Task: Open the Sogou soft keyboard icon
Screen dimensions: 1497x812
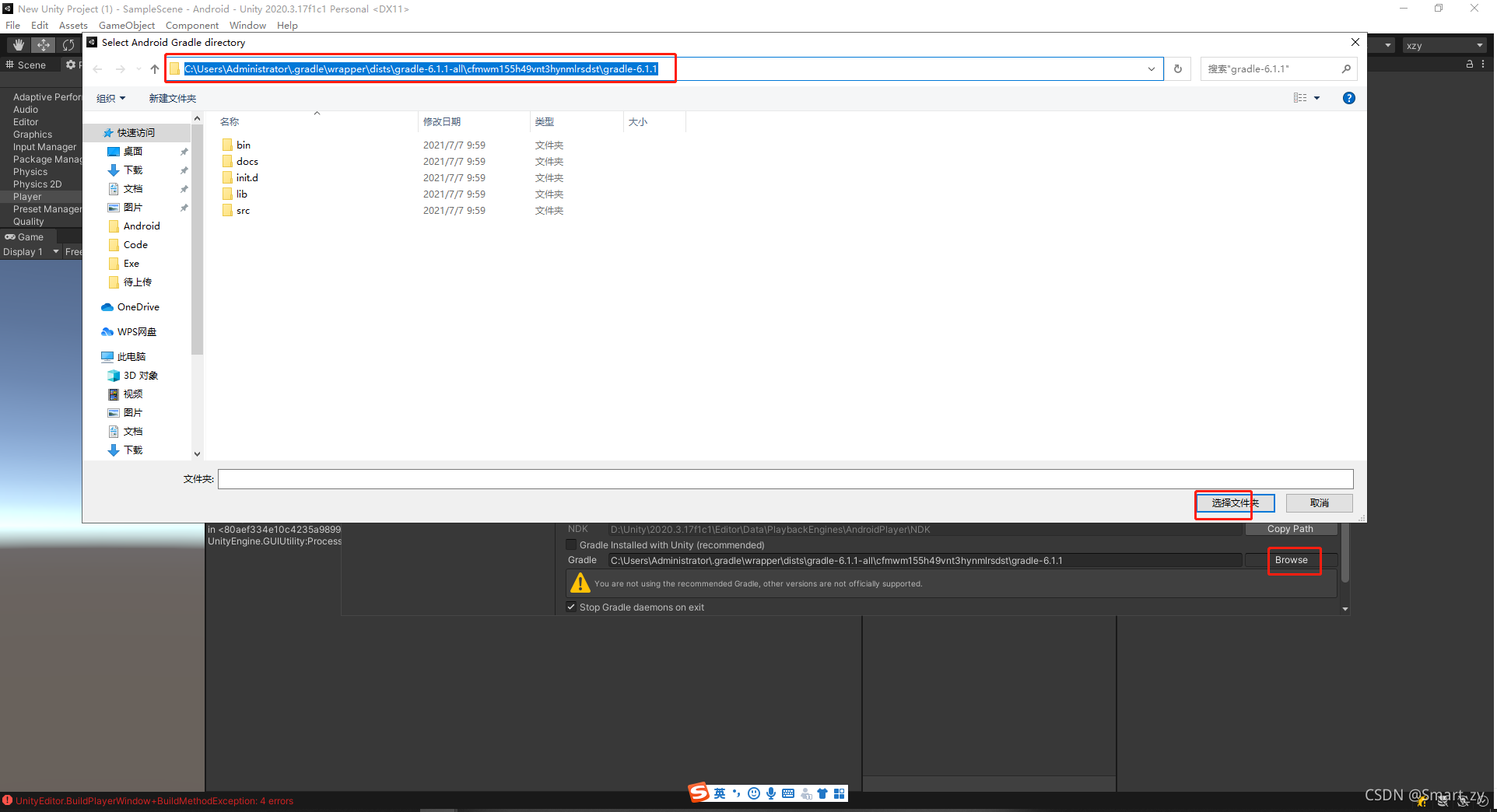Action: tap(788, 793)
